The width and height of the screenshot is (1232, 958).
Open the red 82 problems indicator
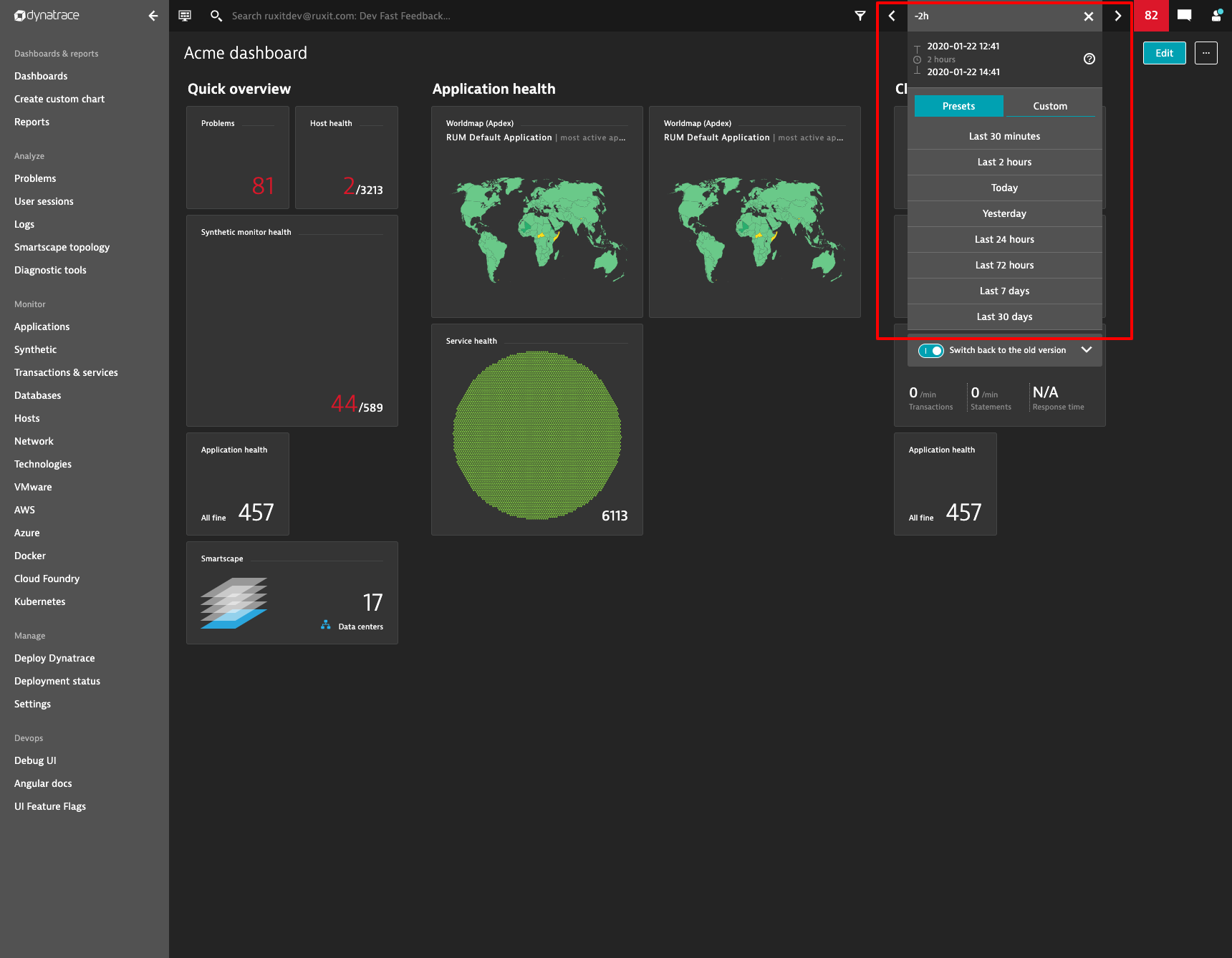point(1151,16)
